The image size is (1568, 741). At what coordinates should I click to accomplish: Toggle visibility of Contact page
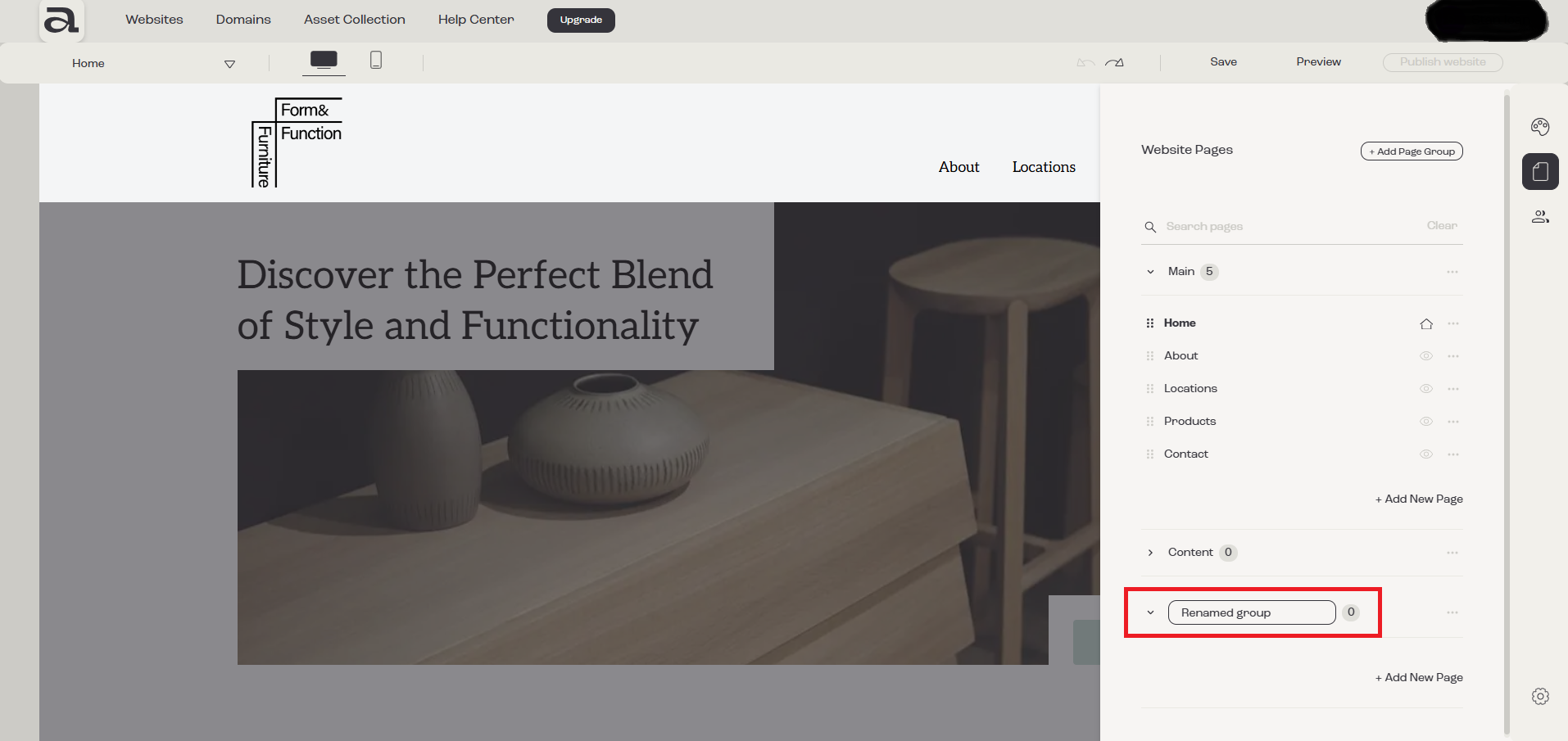1426,454
